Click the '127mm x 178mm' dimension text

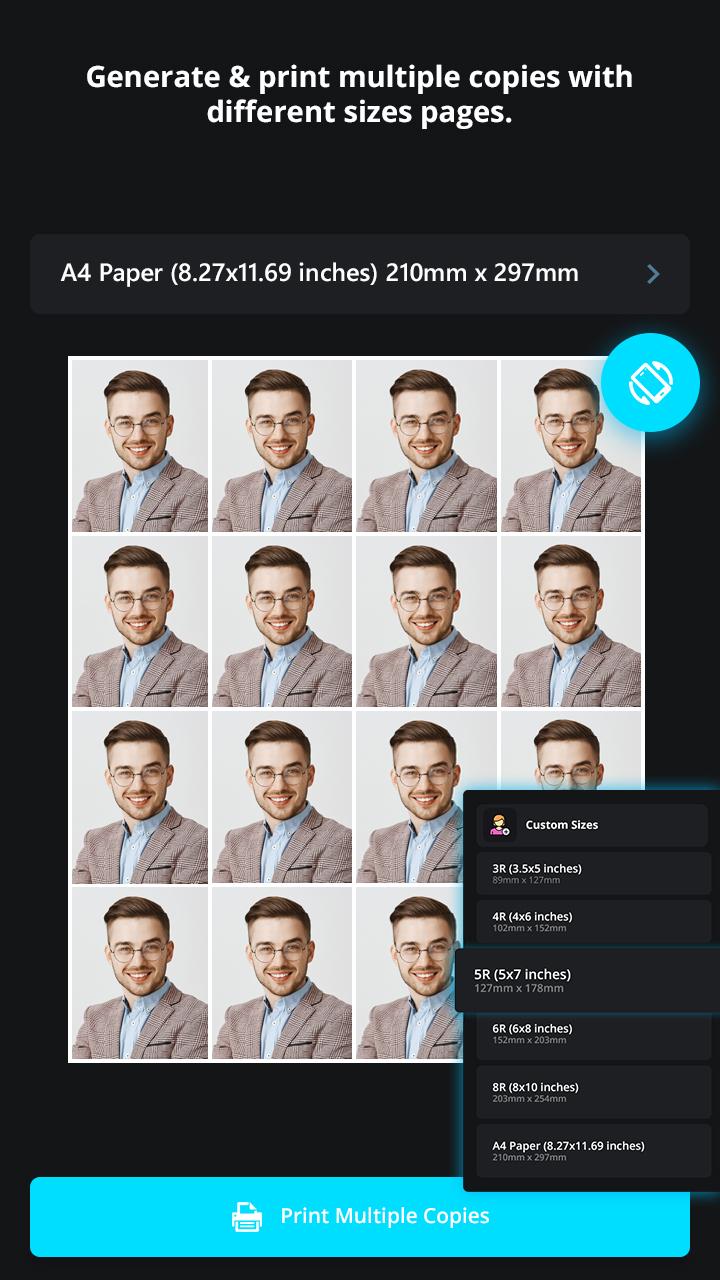[x=519, y=989]
